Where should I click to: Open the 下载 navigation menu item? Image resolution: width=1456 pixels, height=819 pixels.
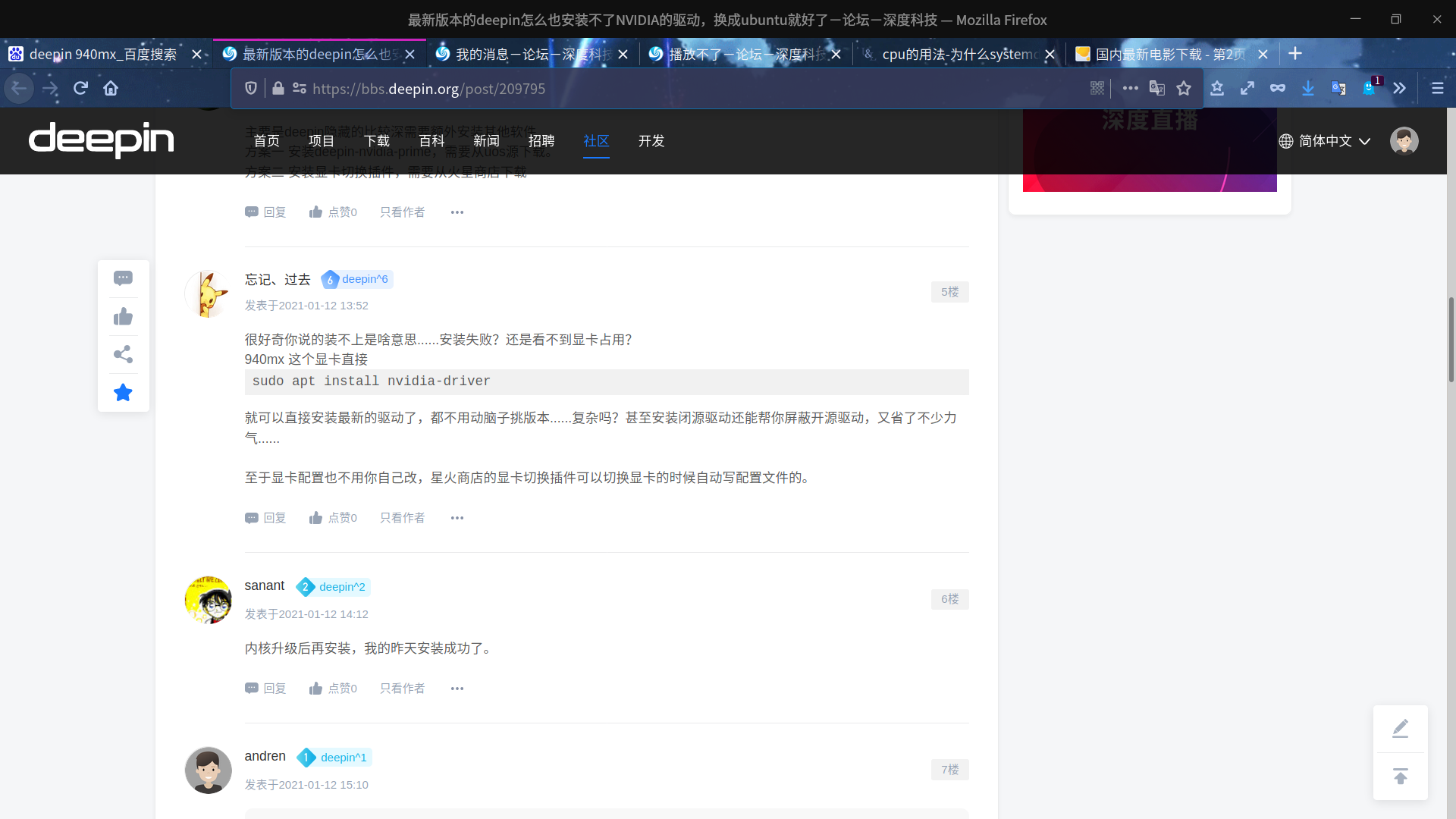[376, 141]
